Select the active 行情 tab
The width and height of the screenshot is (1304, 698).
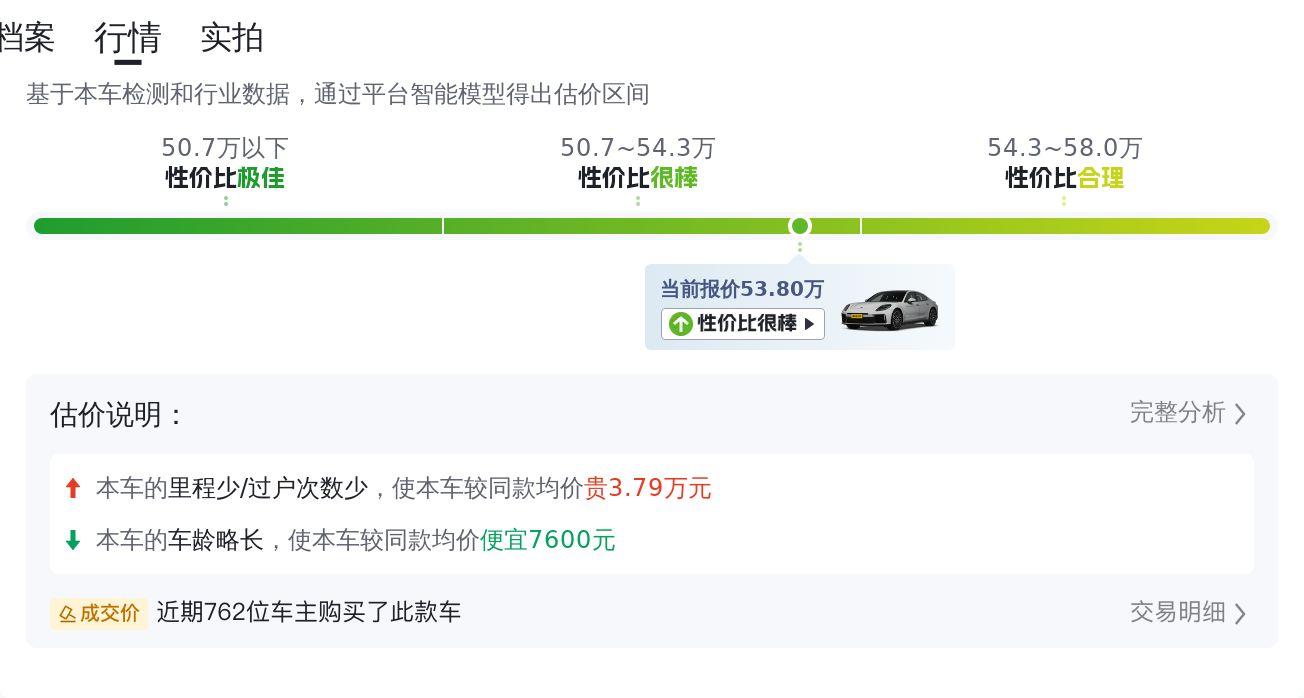pyautogui.click(x=128, y=37)
